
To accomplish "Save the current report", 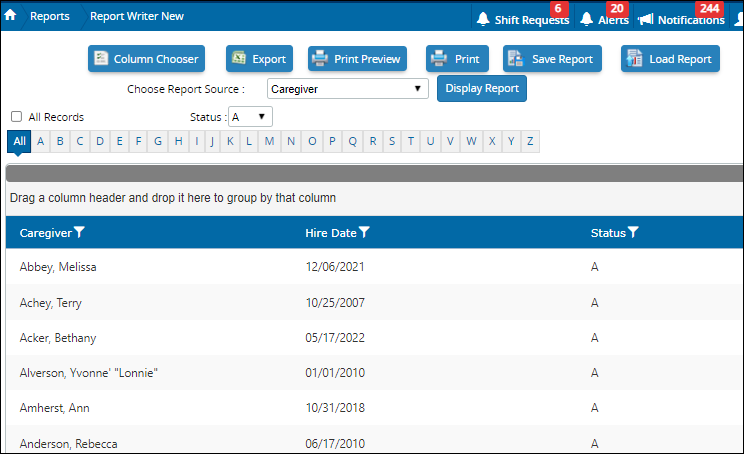I will point(552,59).
